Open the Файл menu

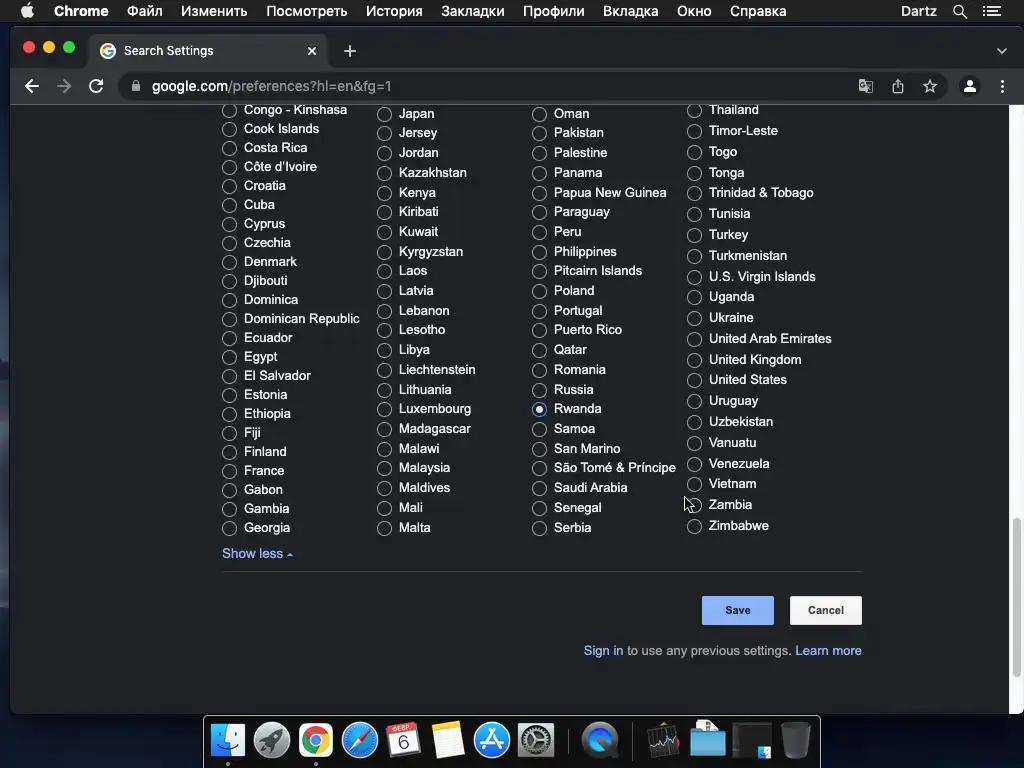click(x=144, y=11)
